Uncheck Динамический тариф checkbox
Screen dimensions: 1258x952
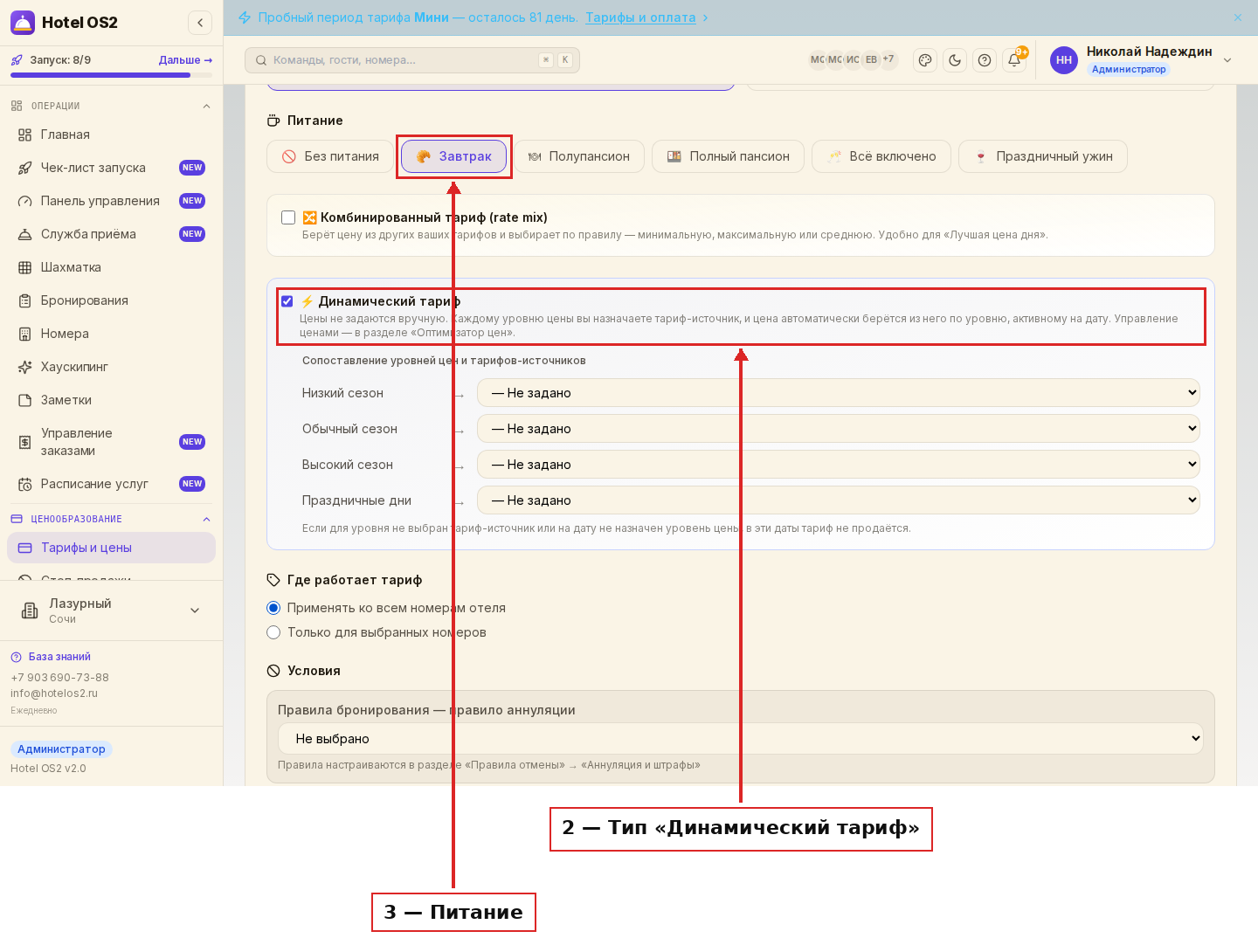[x=287, y=301]
